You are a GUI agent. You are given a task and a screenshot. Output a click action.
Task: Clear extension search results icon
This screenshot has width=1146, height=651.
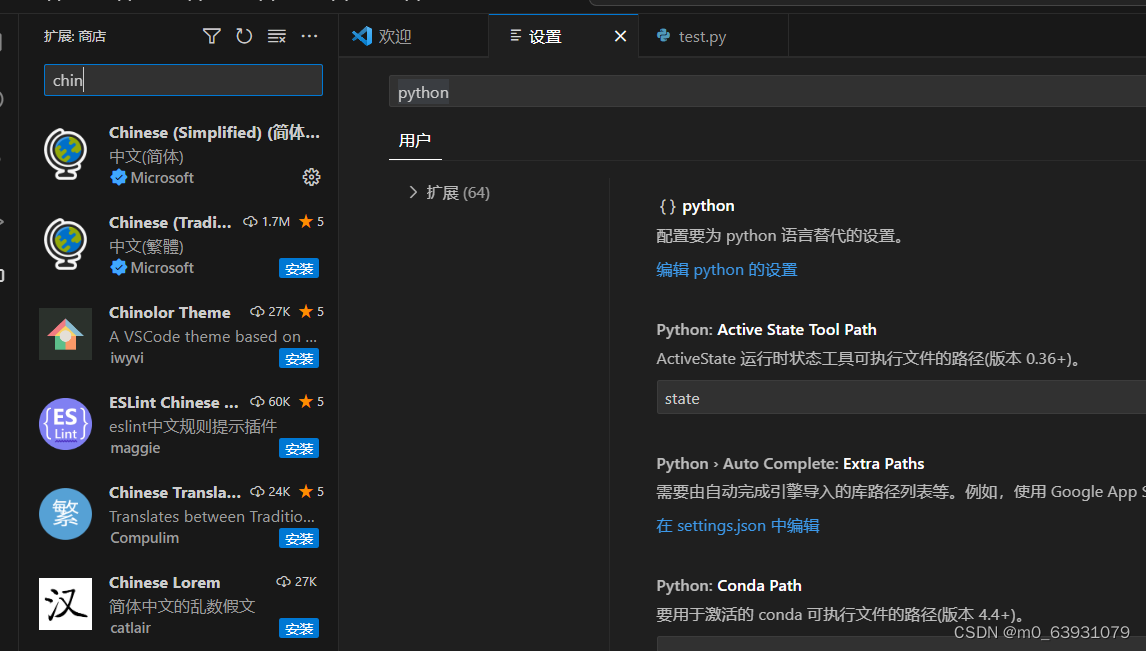(276, 36)
